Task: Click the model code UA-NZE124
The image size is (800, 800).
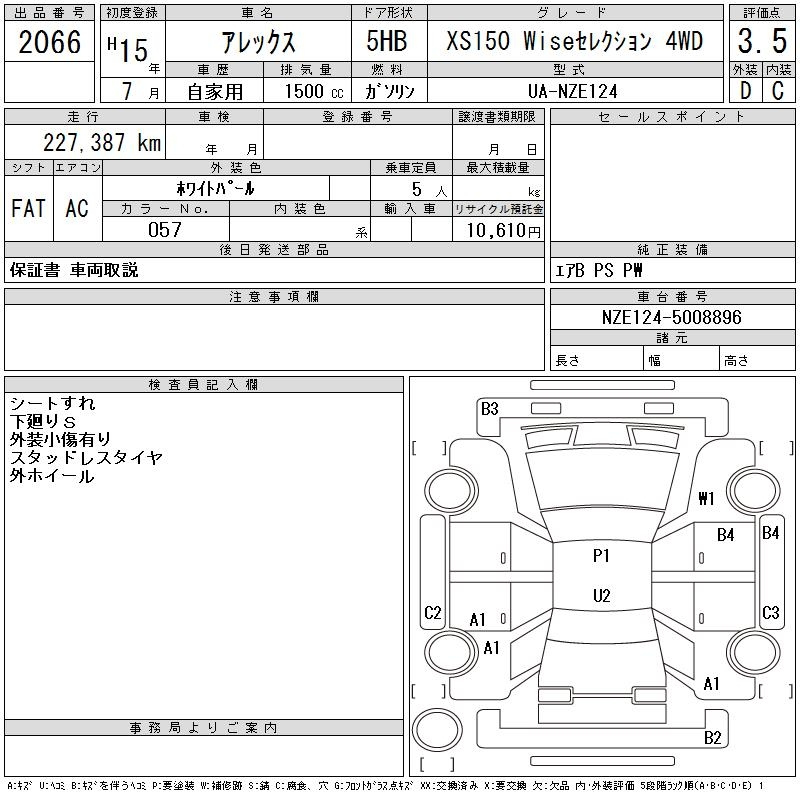Action: click(575, 91)
